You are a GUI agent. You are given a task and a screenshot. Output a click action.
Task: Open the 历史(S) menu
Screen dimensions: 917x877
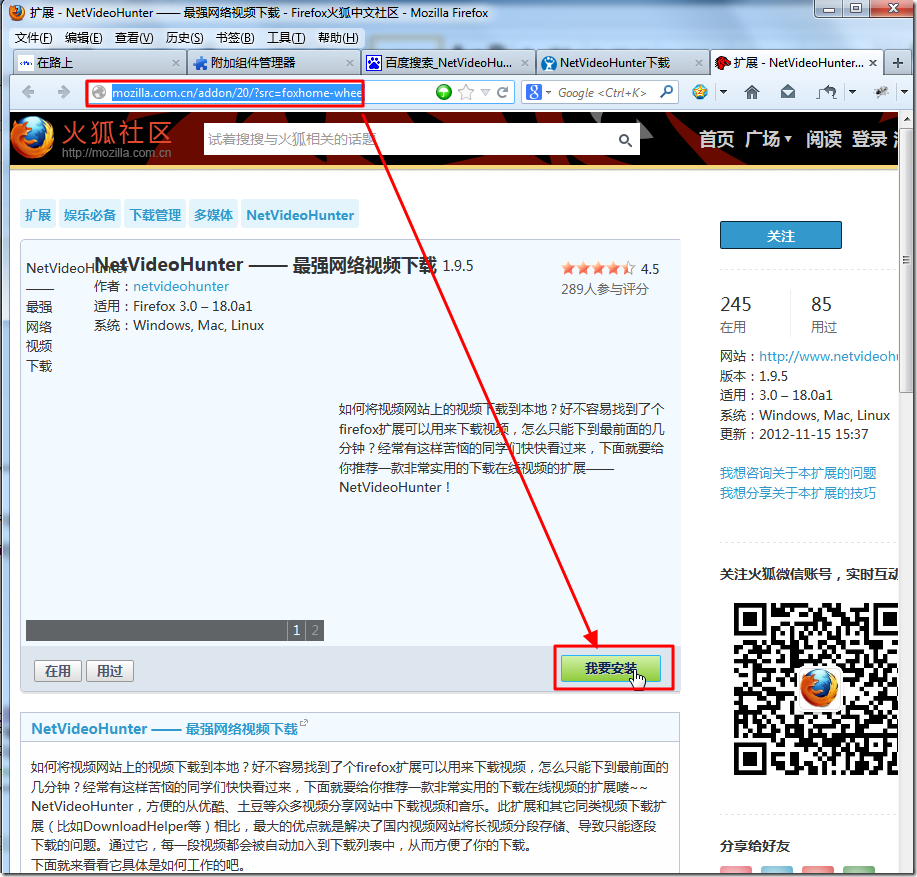click(184, 38)
